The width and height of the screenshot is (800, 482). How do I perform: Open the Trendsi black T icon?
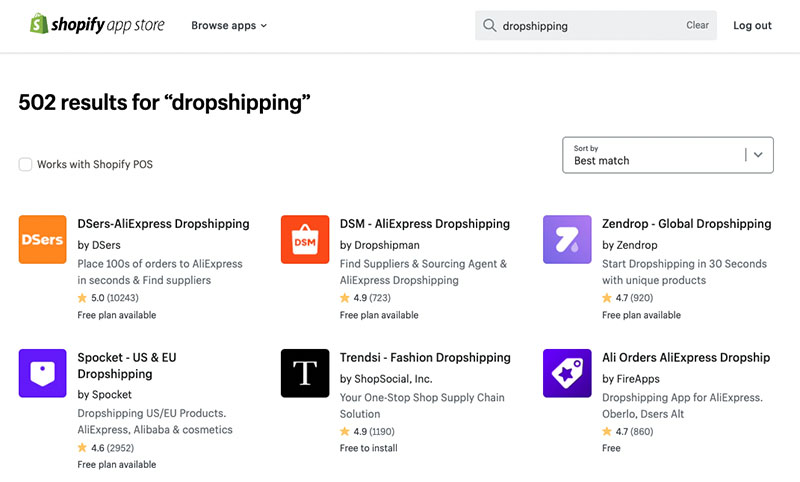click(305, 373)
